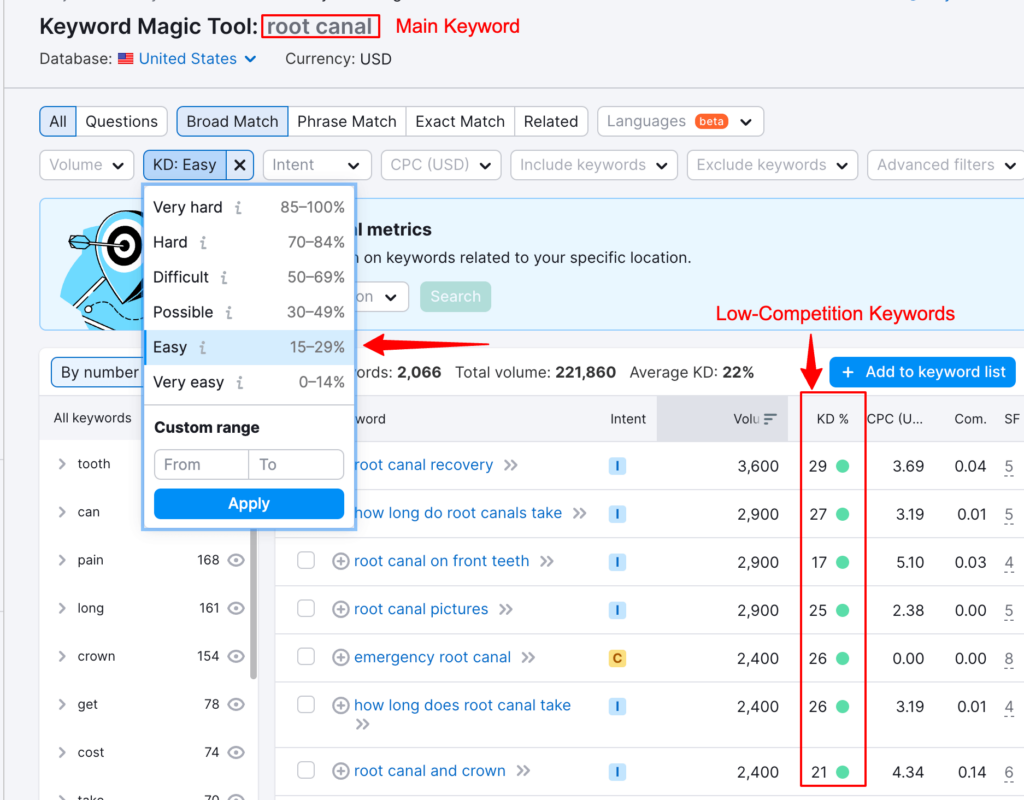Open the Include keywords dropdown

tap(594, 165)
